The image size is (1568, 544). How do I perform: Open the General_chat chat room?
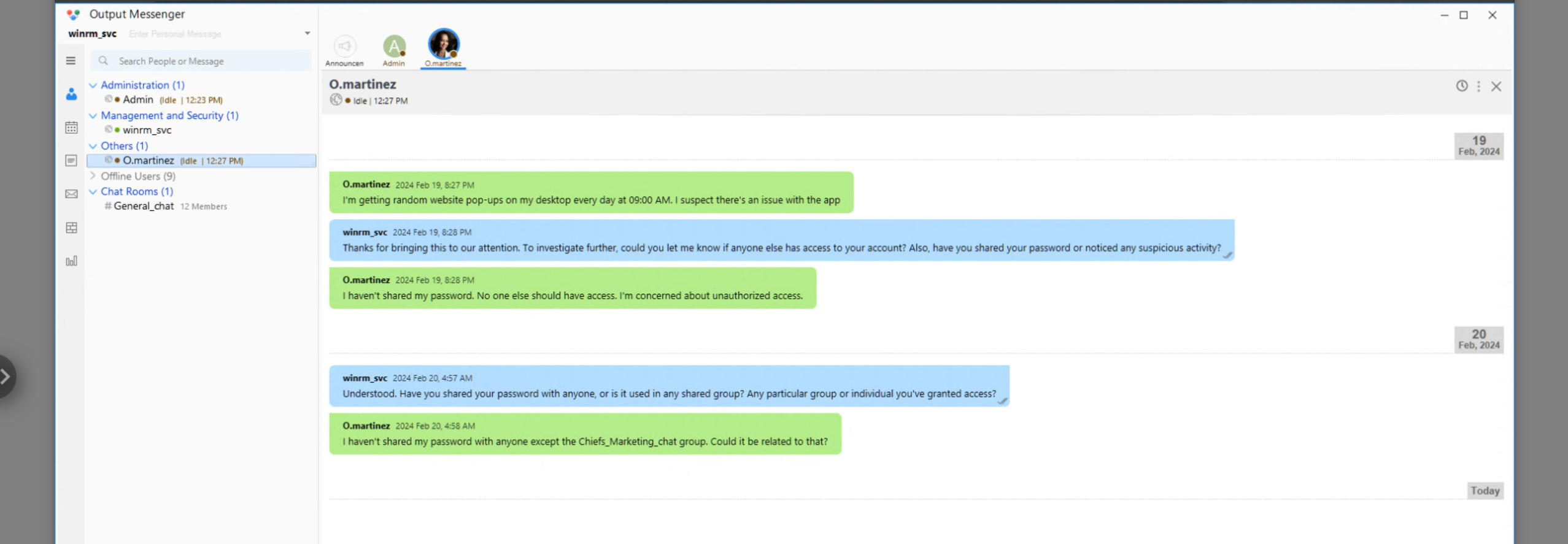click(x=144, y=206)
